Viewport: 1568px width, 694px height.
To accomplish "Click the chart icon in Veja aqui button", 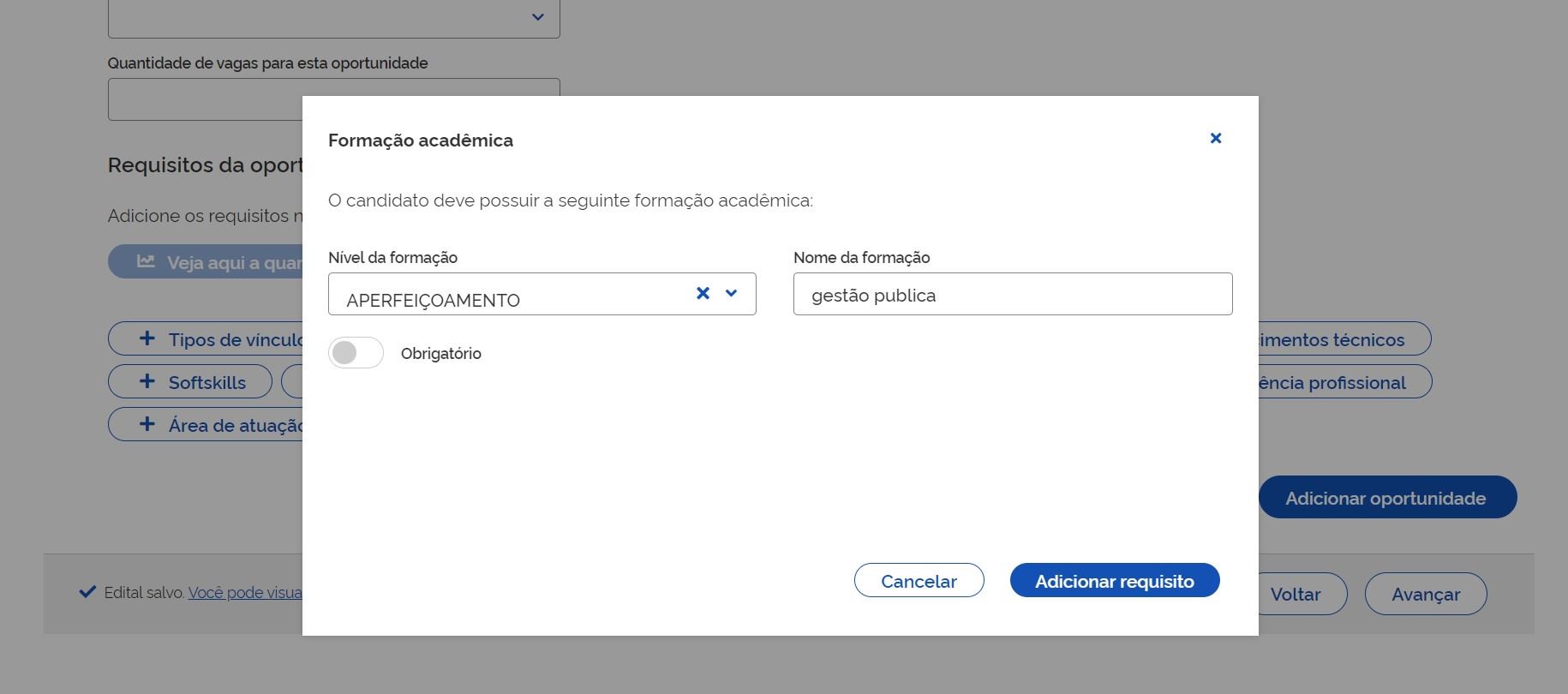I will point(146,261).
